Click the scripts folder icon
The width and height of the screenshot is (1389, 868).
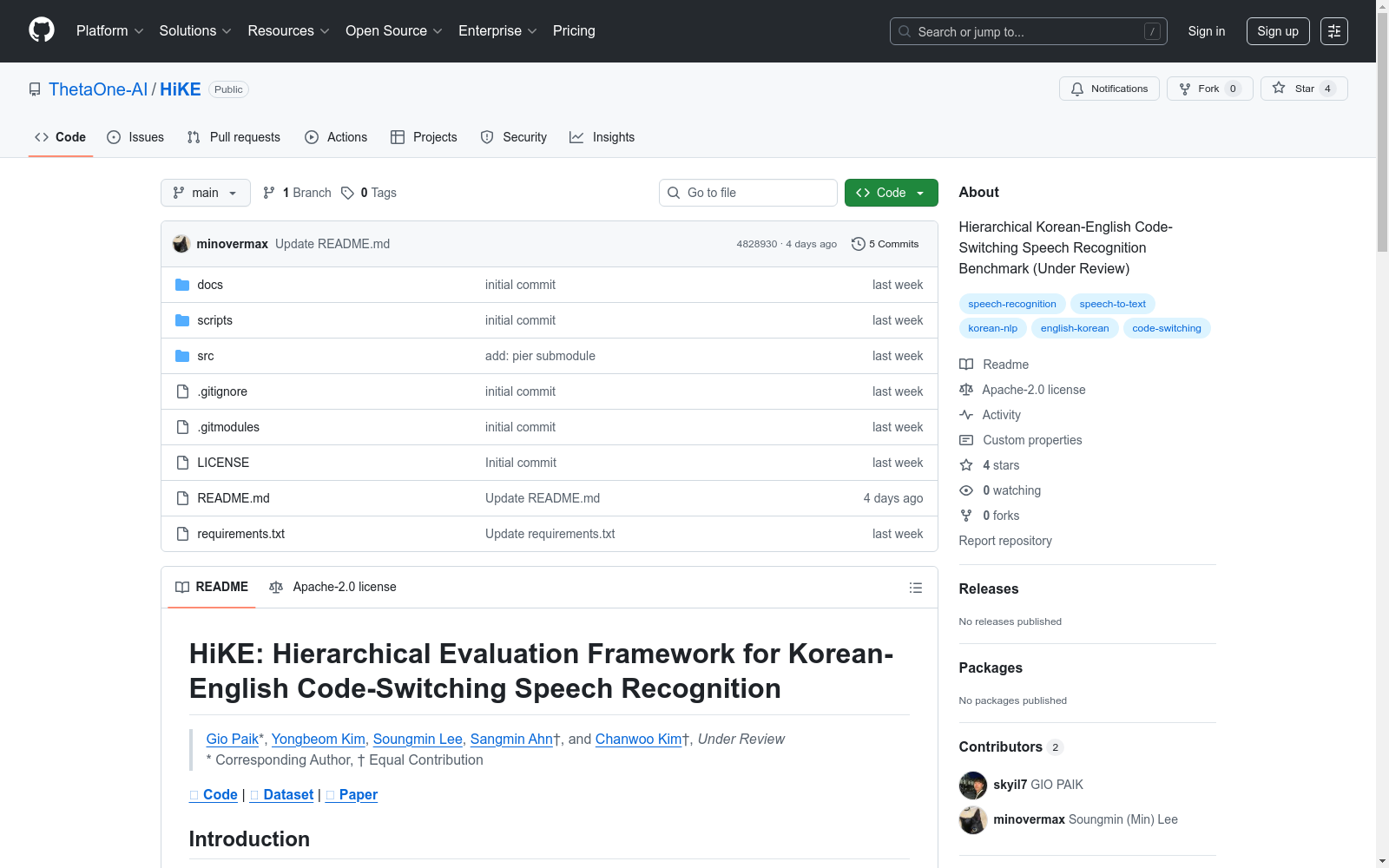(x=182, y=320)
